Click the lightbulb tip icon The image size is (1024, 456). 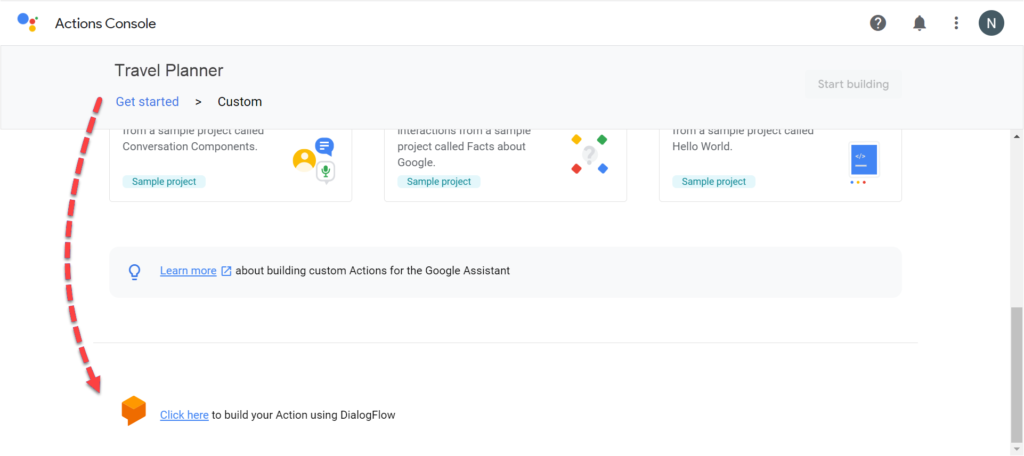point(135,271)
